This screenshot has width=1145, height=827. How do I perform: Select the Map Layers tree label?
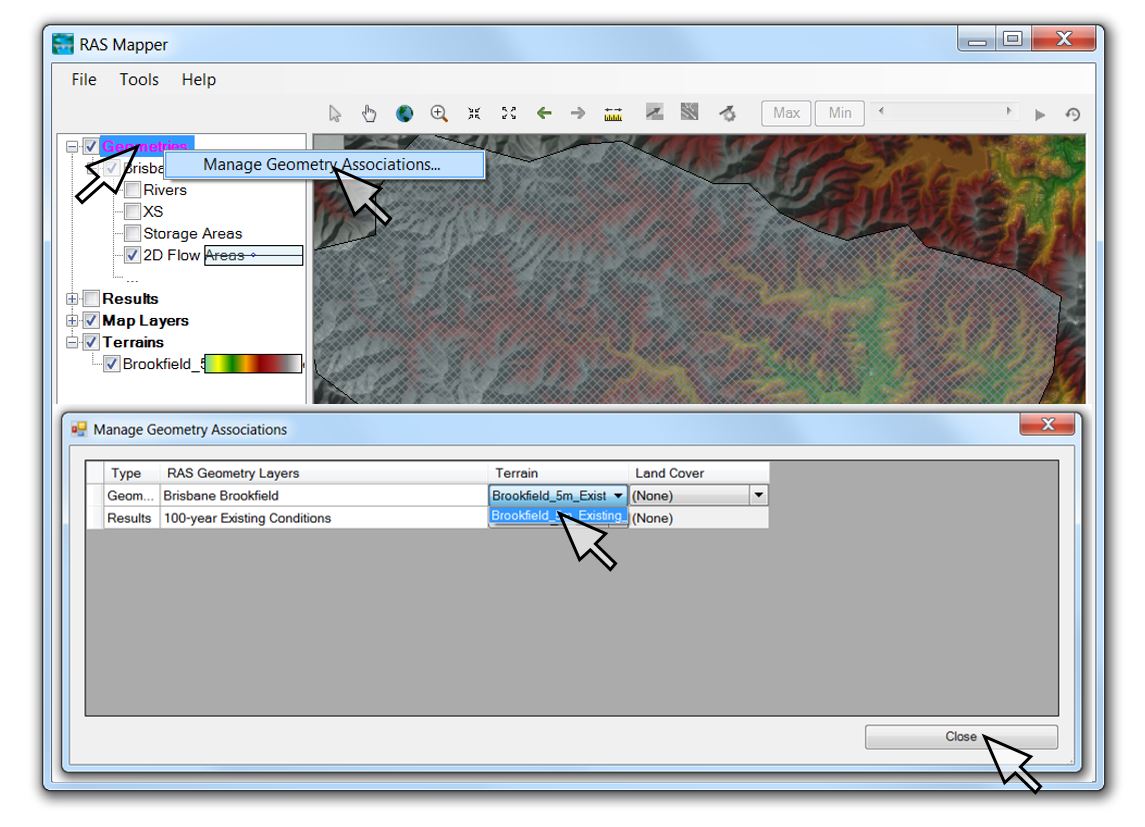145,320
